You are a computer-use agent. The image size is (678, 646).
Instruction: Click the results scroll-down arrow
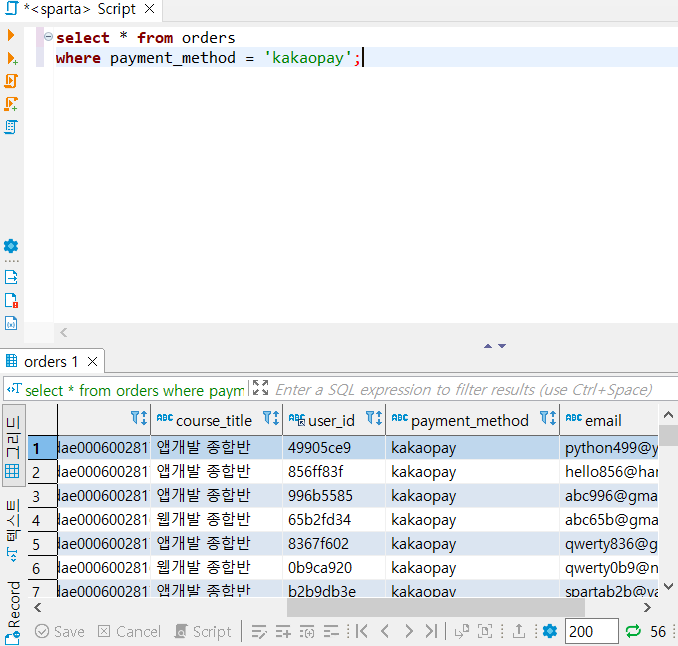(x=668, y=586)
